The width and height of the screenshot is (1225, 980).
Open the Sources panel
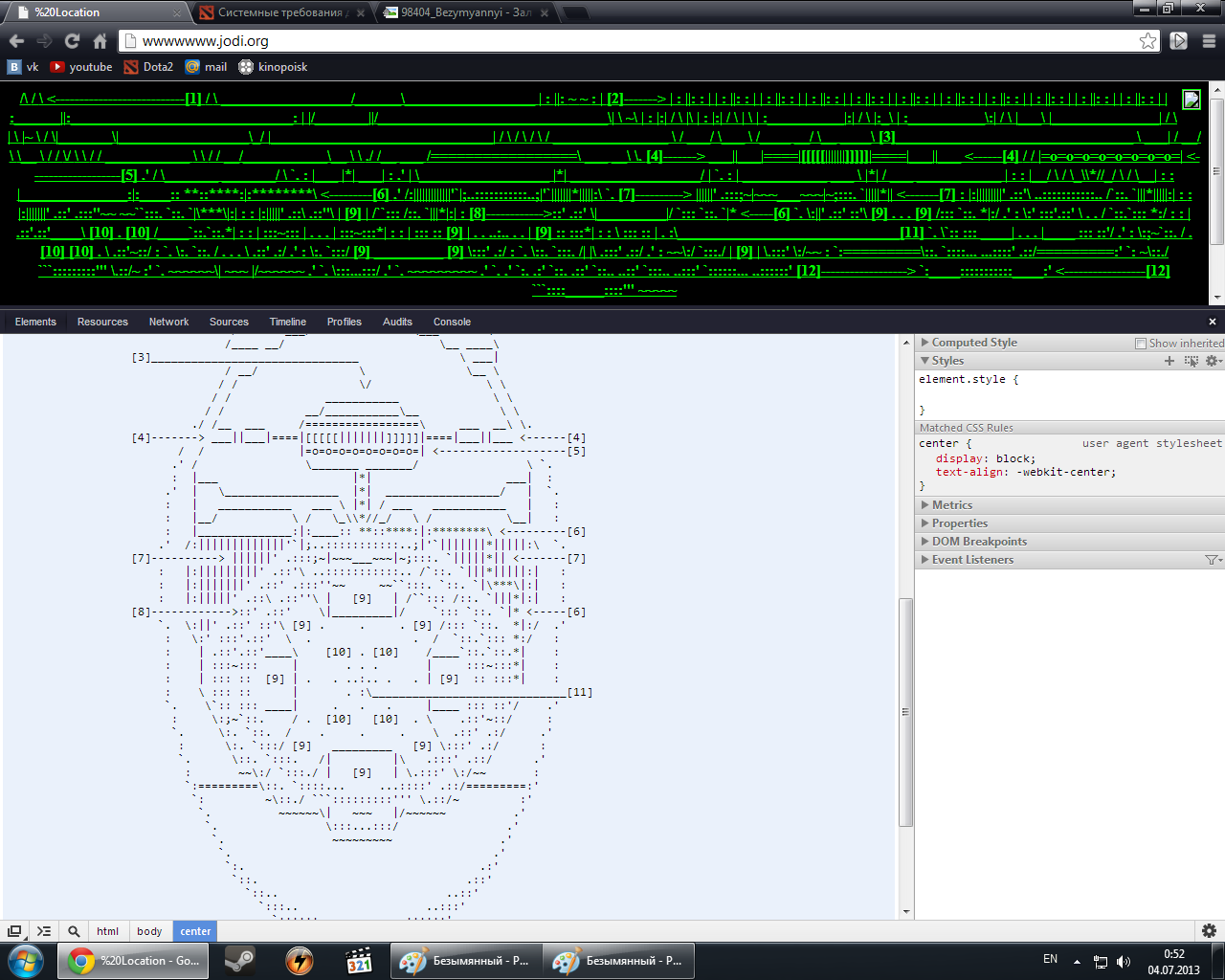229,322
